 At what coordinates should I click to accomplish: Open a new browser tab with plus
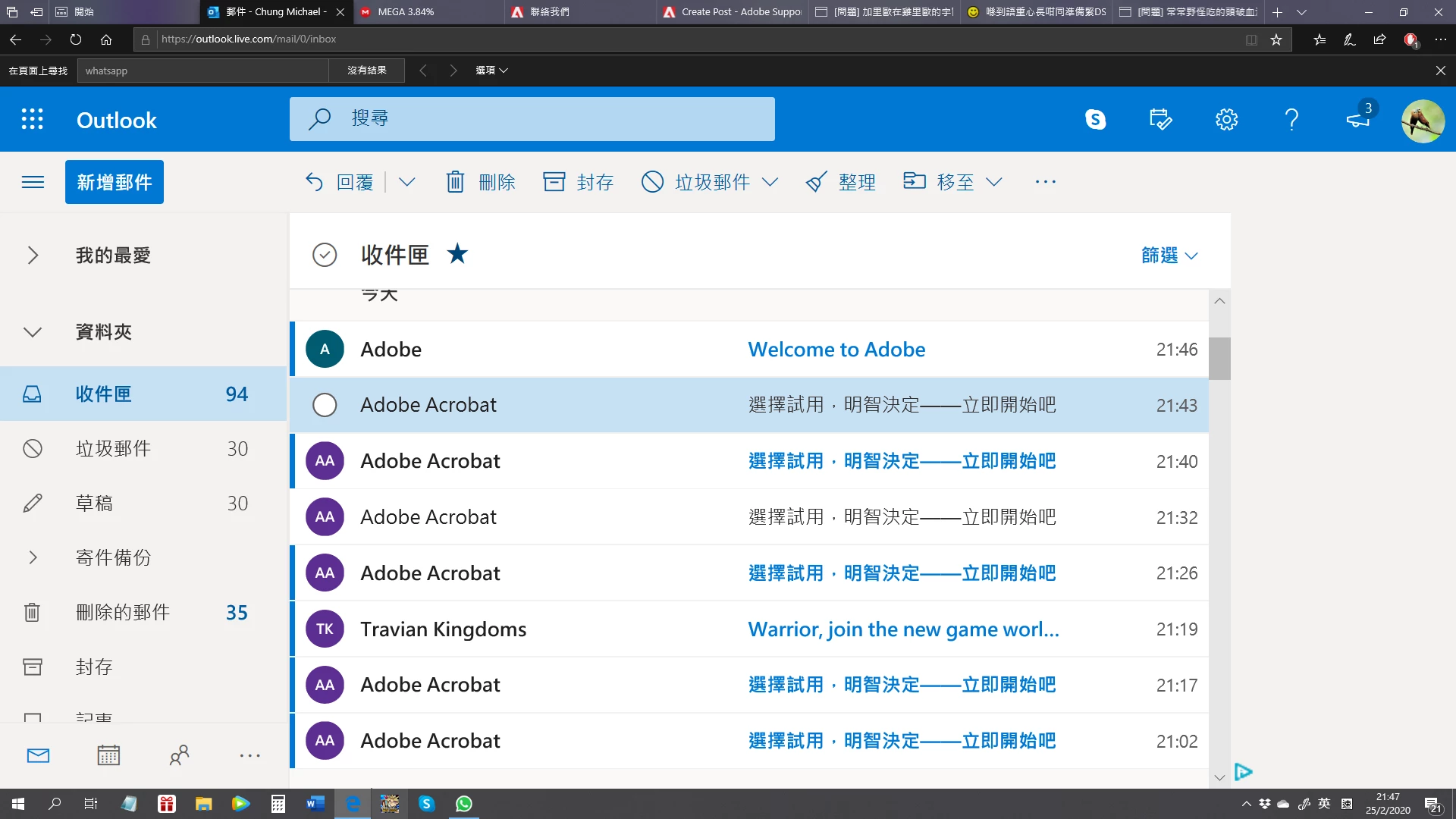1277,12
